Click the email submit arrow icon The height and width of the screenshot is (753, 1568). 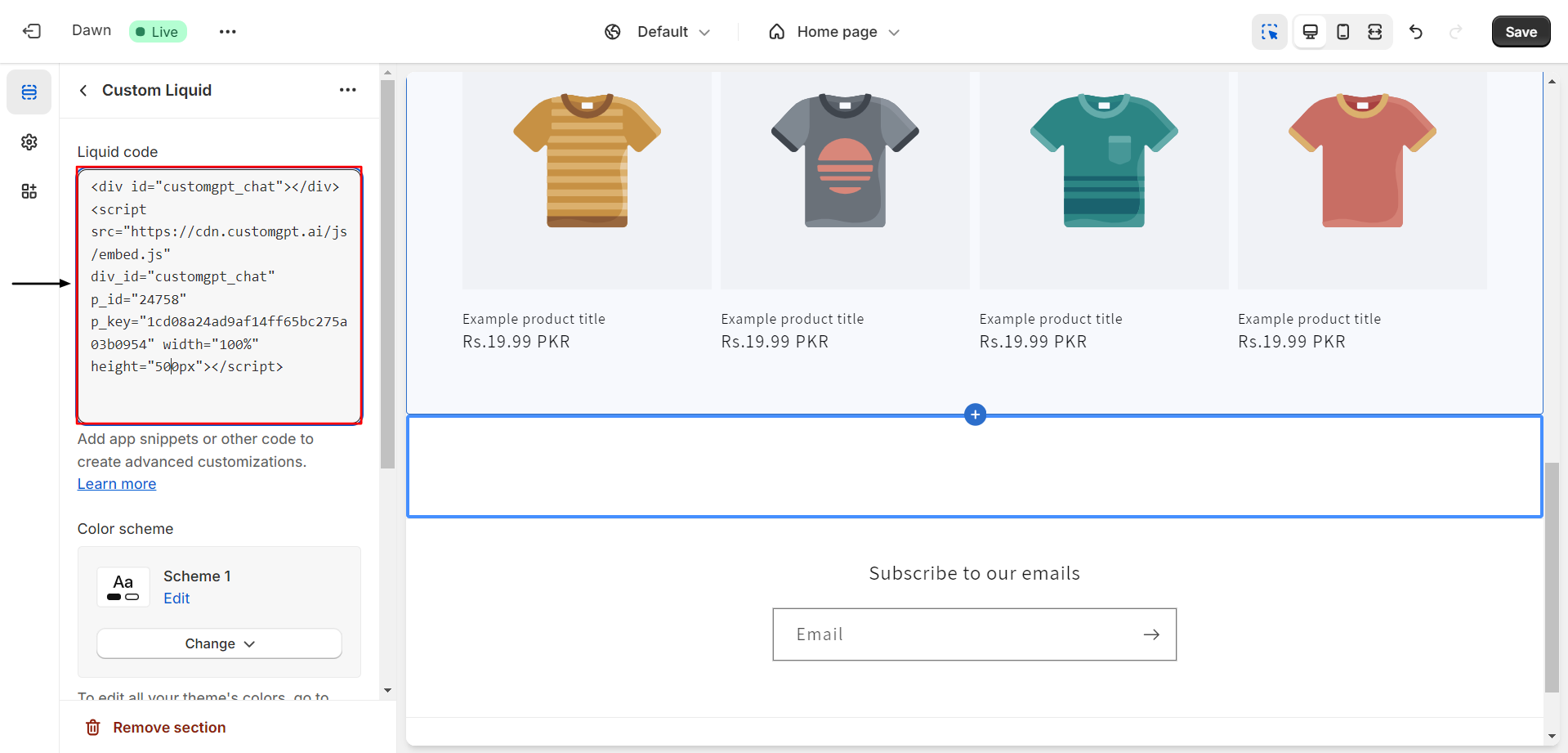click(x=1151, y=634)
